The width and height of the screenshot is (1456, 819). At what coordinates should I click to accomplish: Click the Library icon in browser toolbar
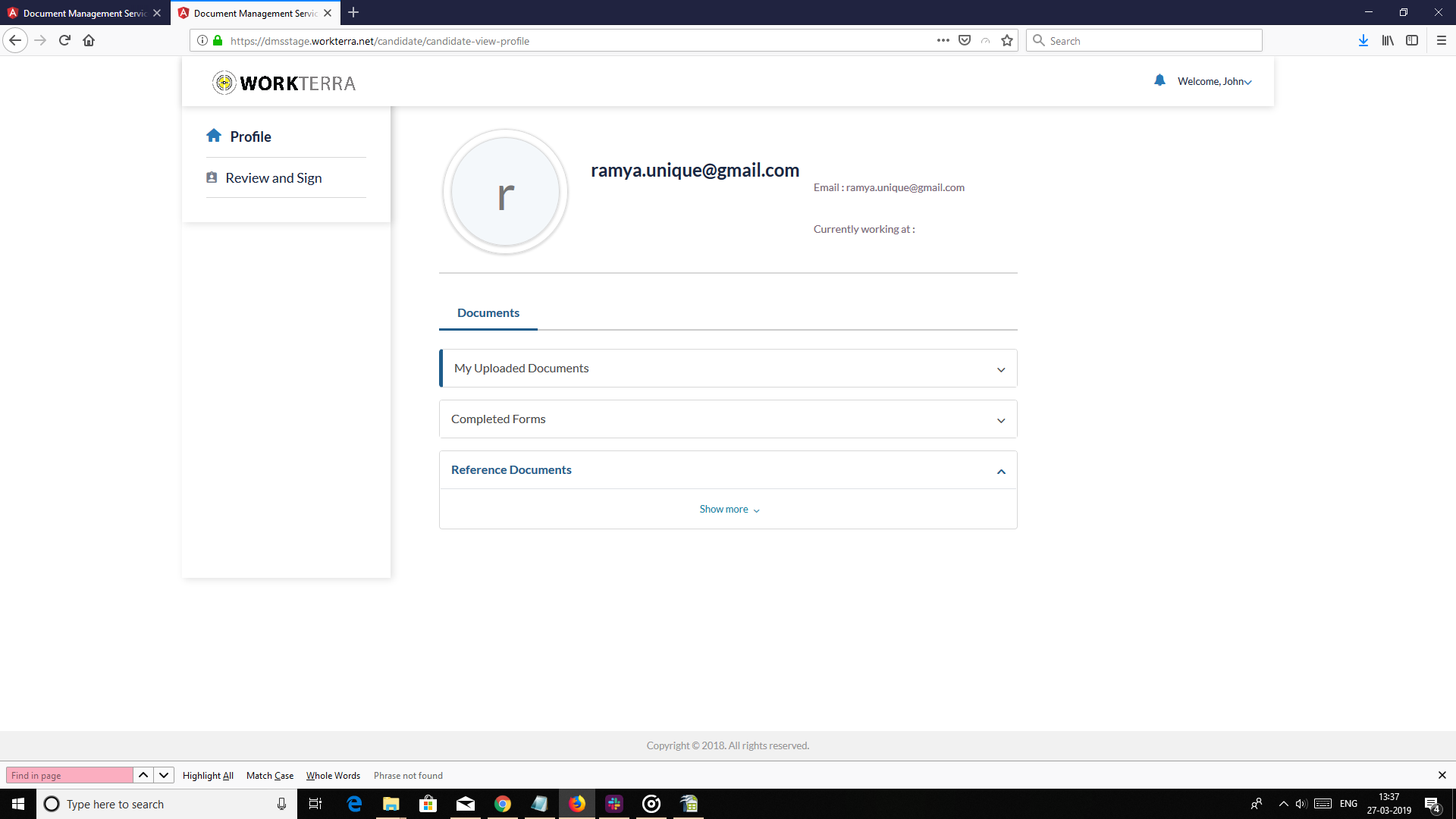click(1388, 40)
